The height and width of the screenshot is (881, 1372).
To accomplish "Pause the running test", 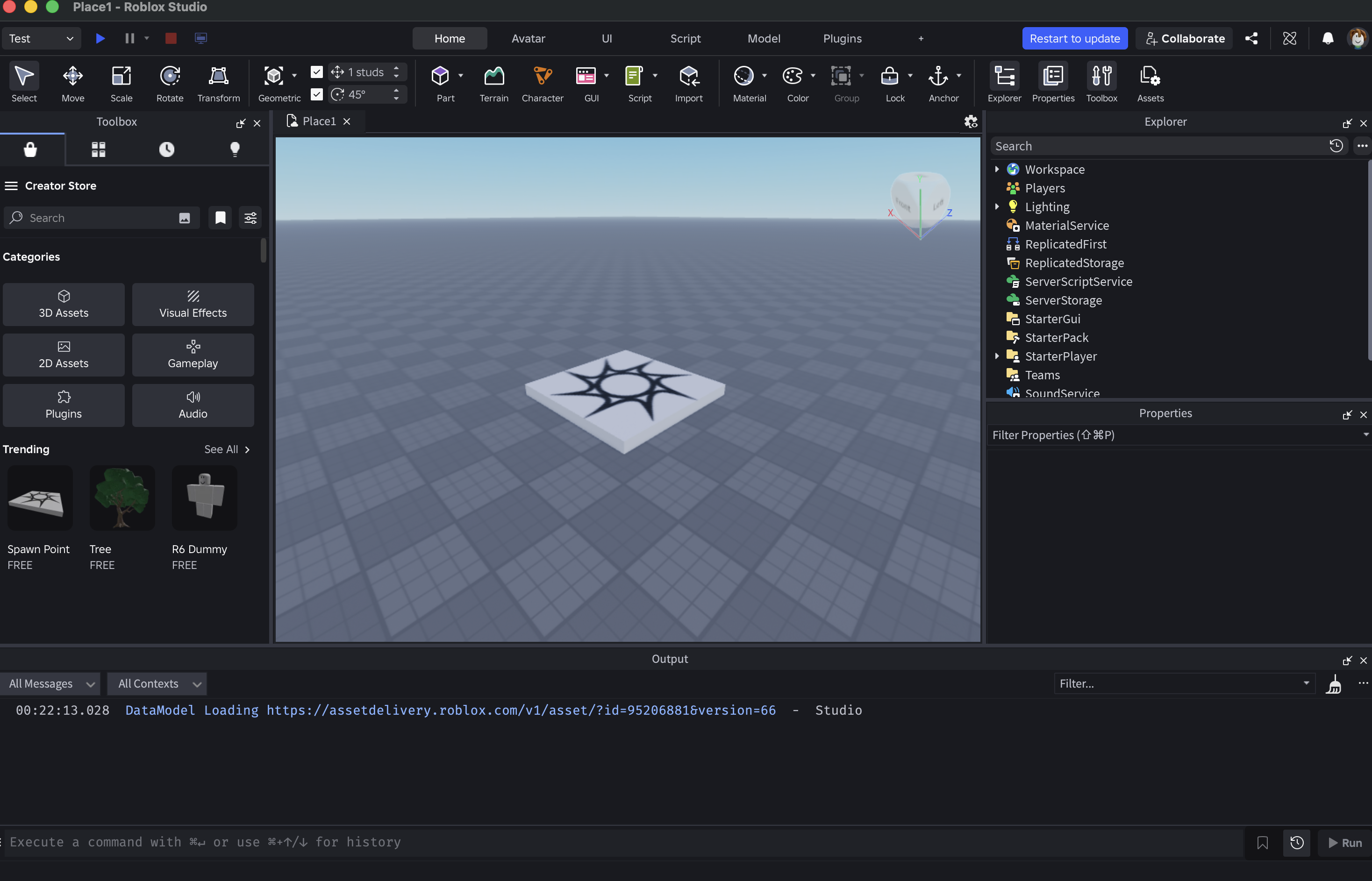I will tap(130, 38).
